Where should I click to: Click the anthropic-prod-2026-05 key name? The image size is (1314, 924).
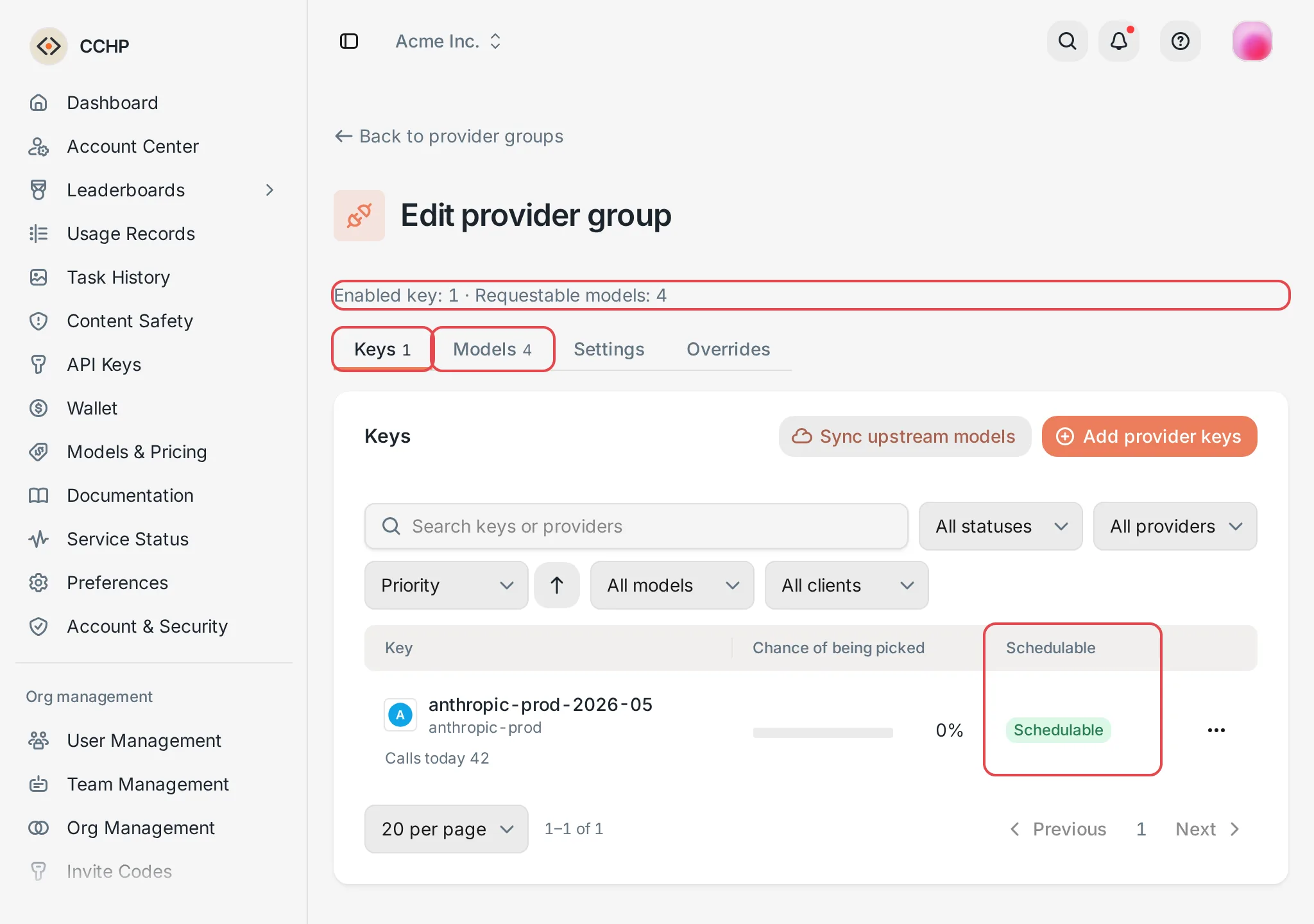pyautogui.click(x=540, y=705)
